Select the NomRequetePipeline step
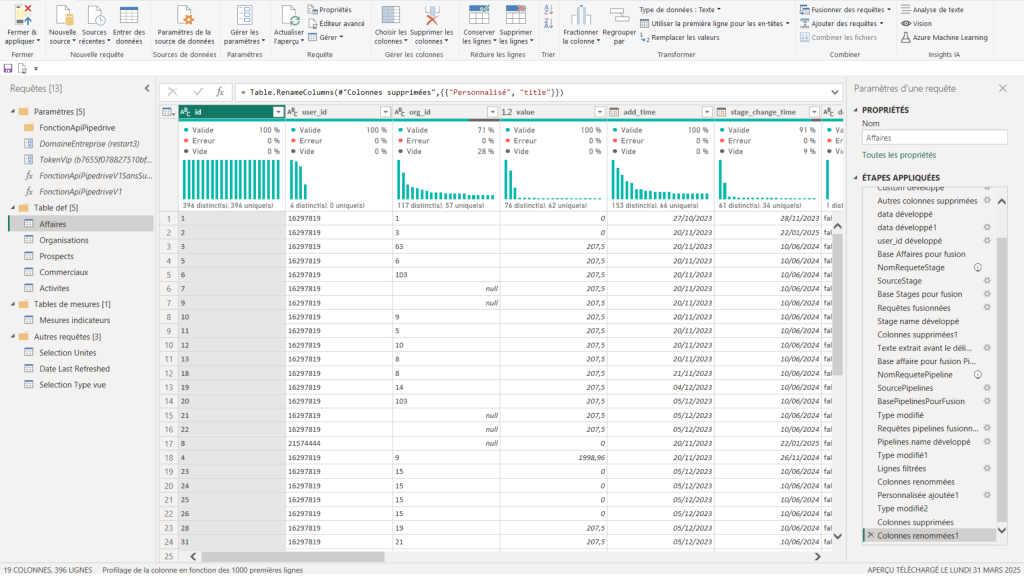The image size is (1024, 576). [x=915, y=375]
